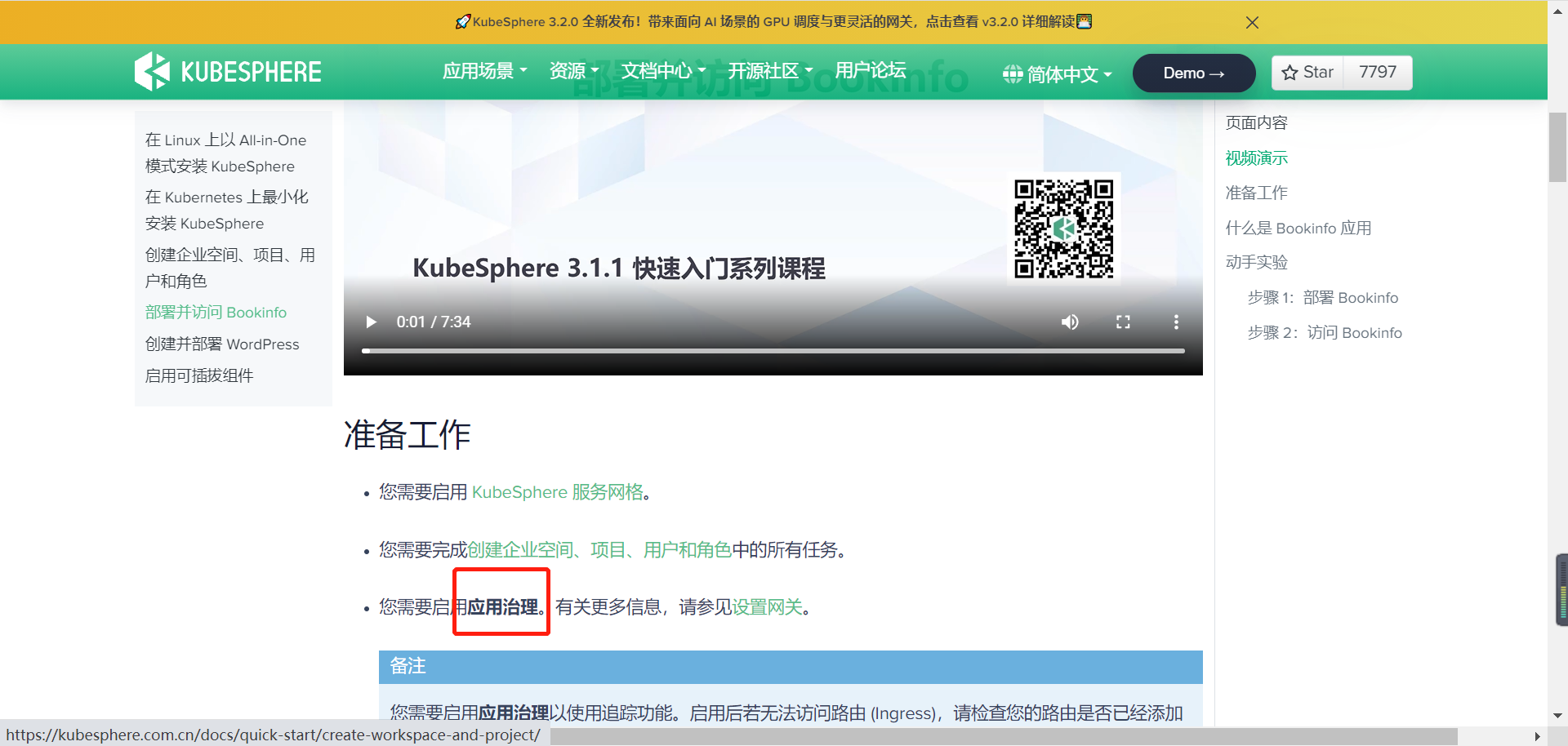This screenshot has height=746, width=1568.
Task: Jump to 步骤 1：部署 Bookinfo
Action: point(1323,298)
